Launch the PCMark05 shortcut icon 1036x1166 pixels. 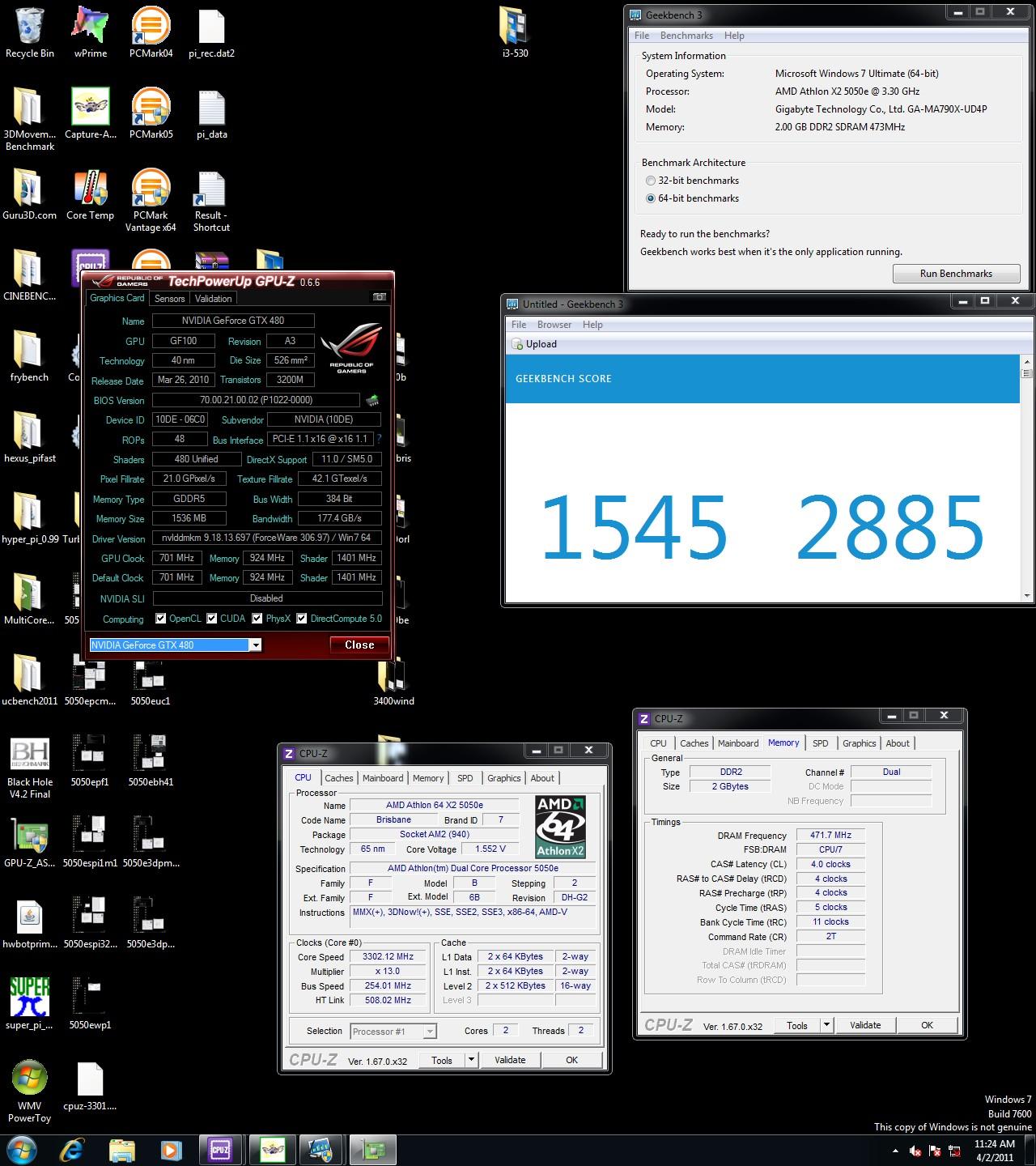pos(151,107)
